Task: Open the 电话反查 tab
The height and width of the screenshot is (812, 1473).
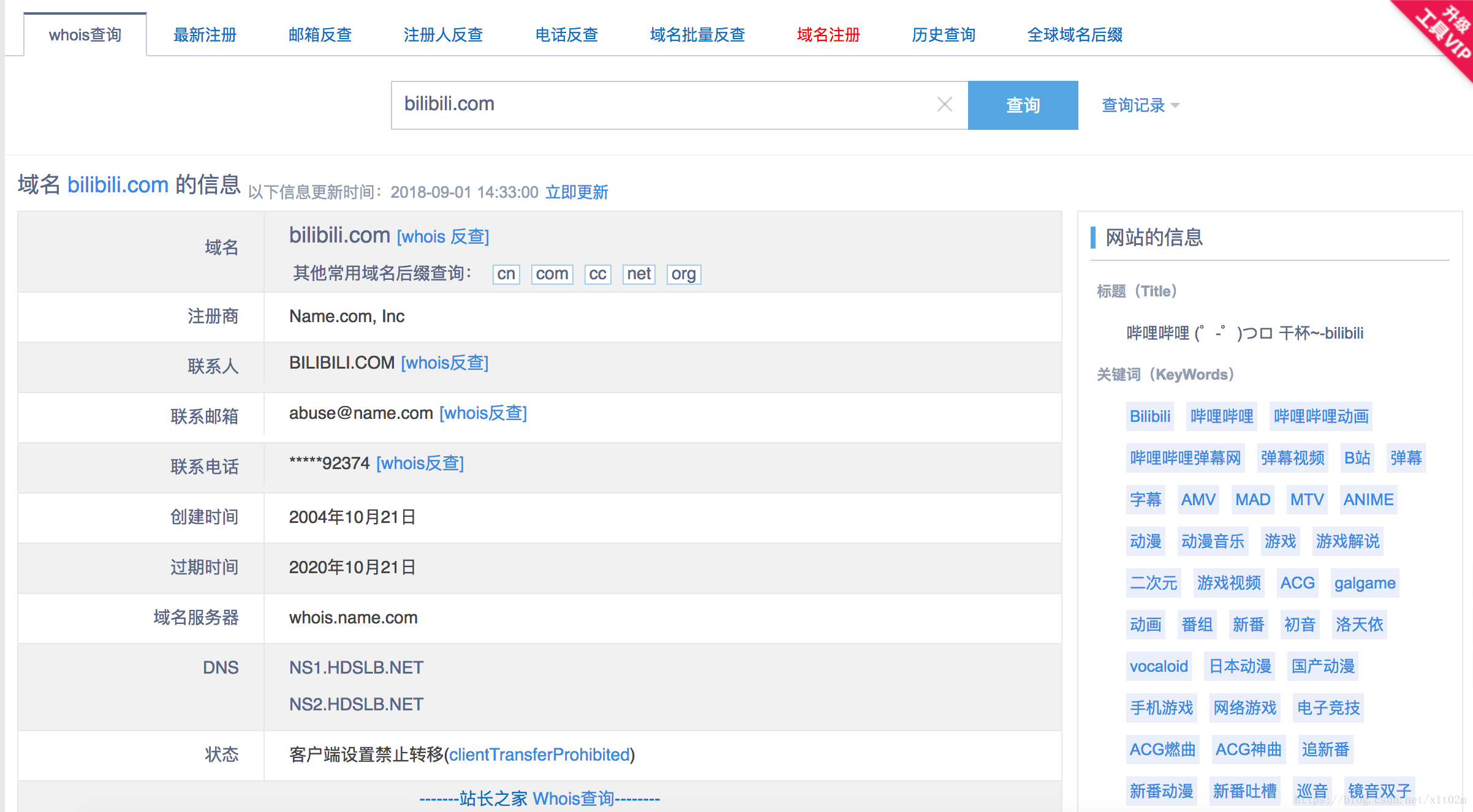Action: (x=566, y=35)
